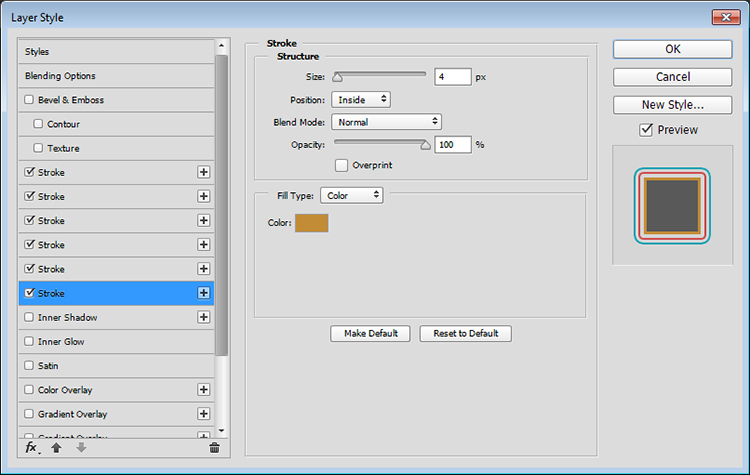Image resolution: width=750 pixels, height=475 pixels.
Task: Click plus icon beside Gradient Overlay
Action: point(204,413)
